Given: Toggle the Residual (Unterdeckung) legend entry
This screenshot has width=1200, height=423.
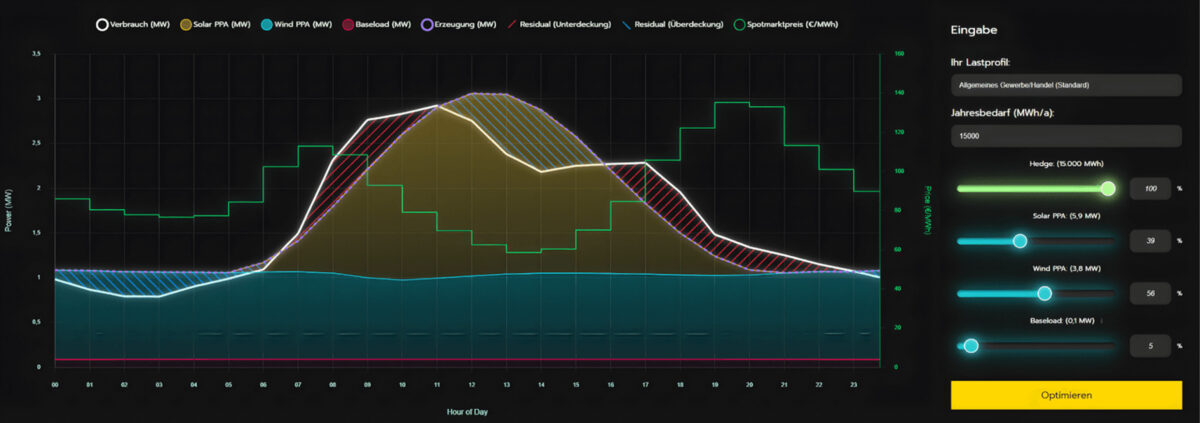Looking at the screenshot, I should [x=560, y=24].
